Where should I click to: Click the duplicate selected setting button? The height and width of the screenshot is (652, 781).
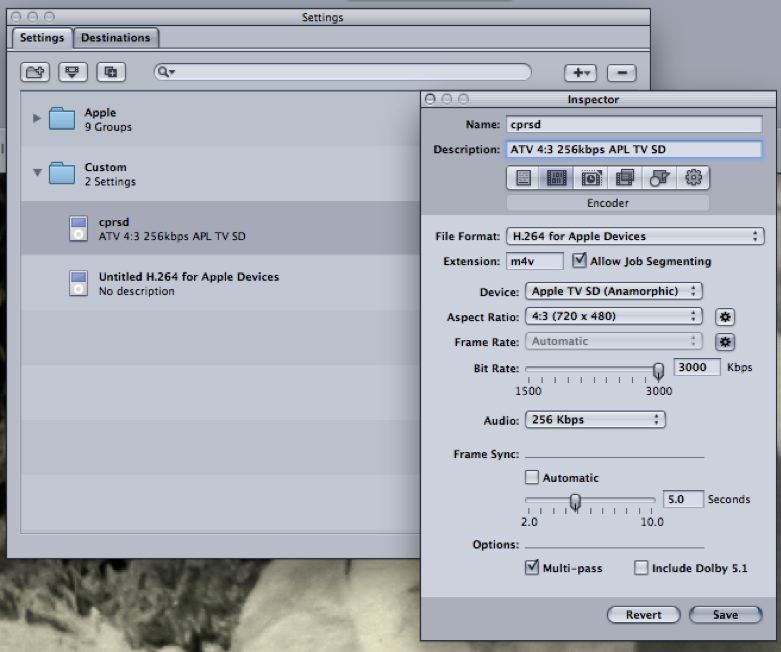tap(111, 72)
